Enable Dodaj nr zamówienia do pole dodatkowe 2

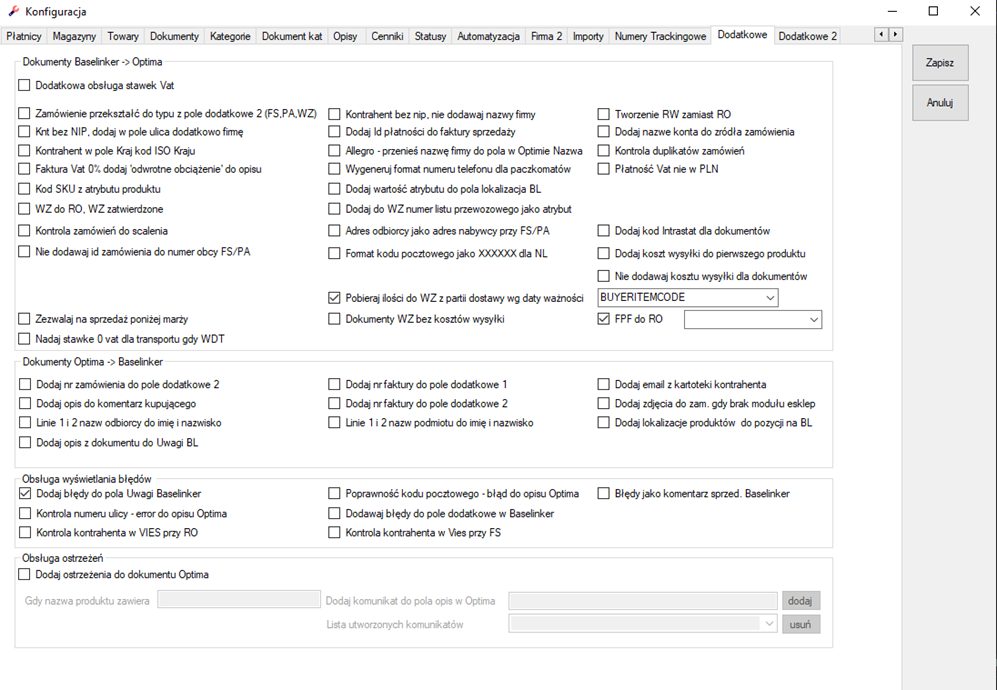tap(25, 384)
